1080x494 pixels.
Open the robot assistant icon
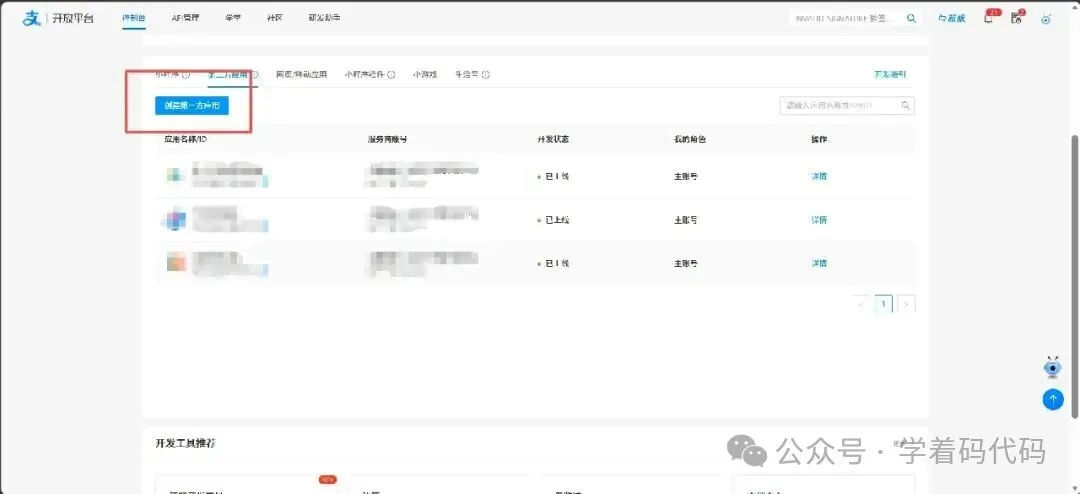click(x=1052, y=367)
